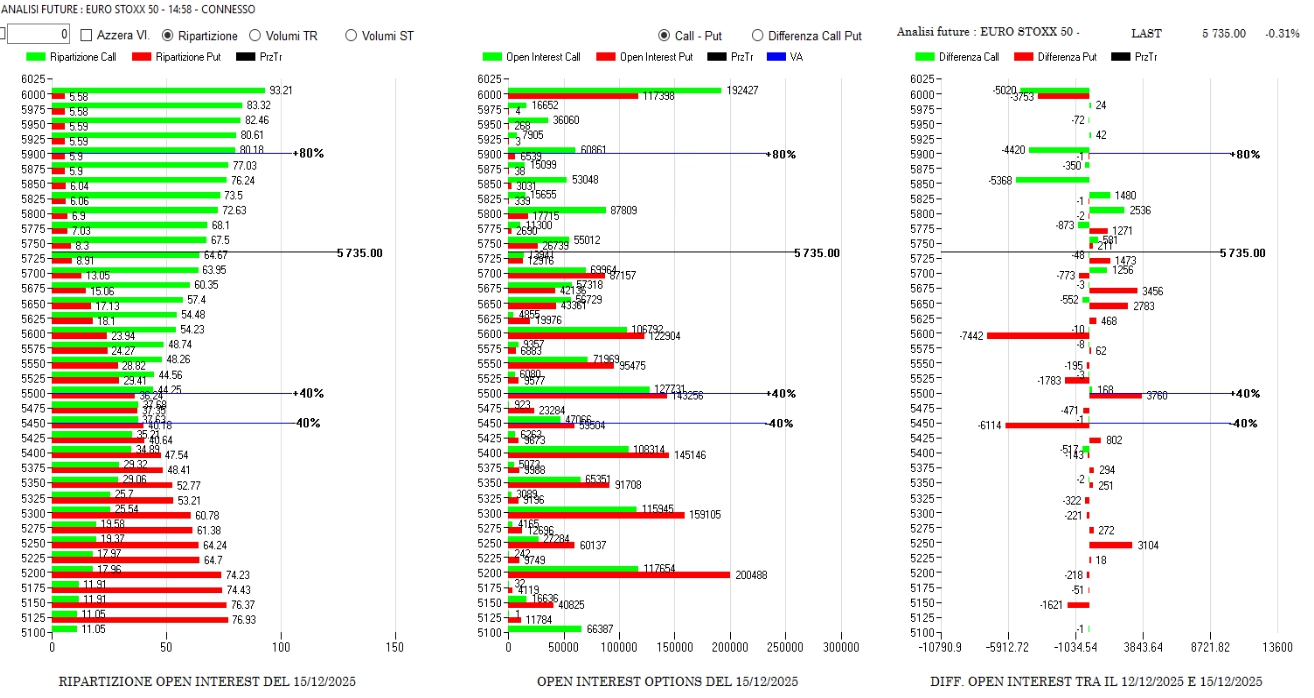1314x698 pixels.
Task: Click the red Open Interest Put legend marker
Action: point(605,57)
